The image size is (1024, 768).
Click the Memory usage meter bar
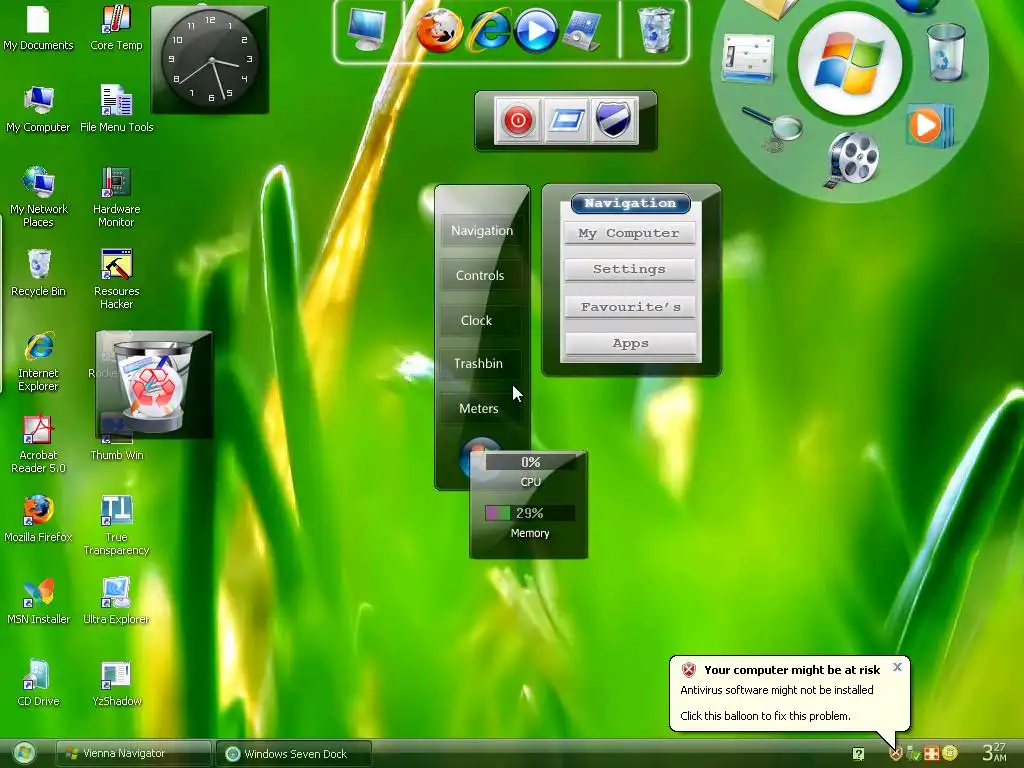pos(530,513)
